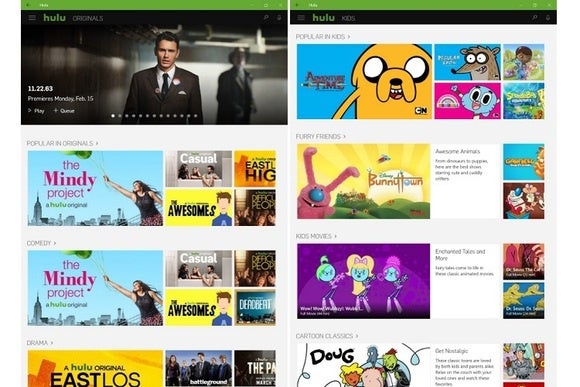Expand Furry Friends category
This screenshot has height=387, width=580.
pyautogui.click(x=321, y=137)
